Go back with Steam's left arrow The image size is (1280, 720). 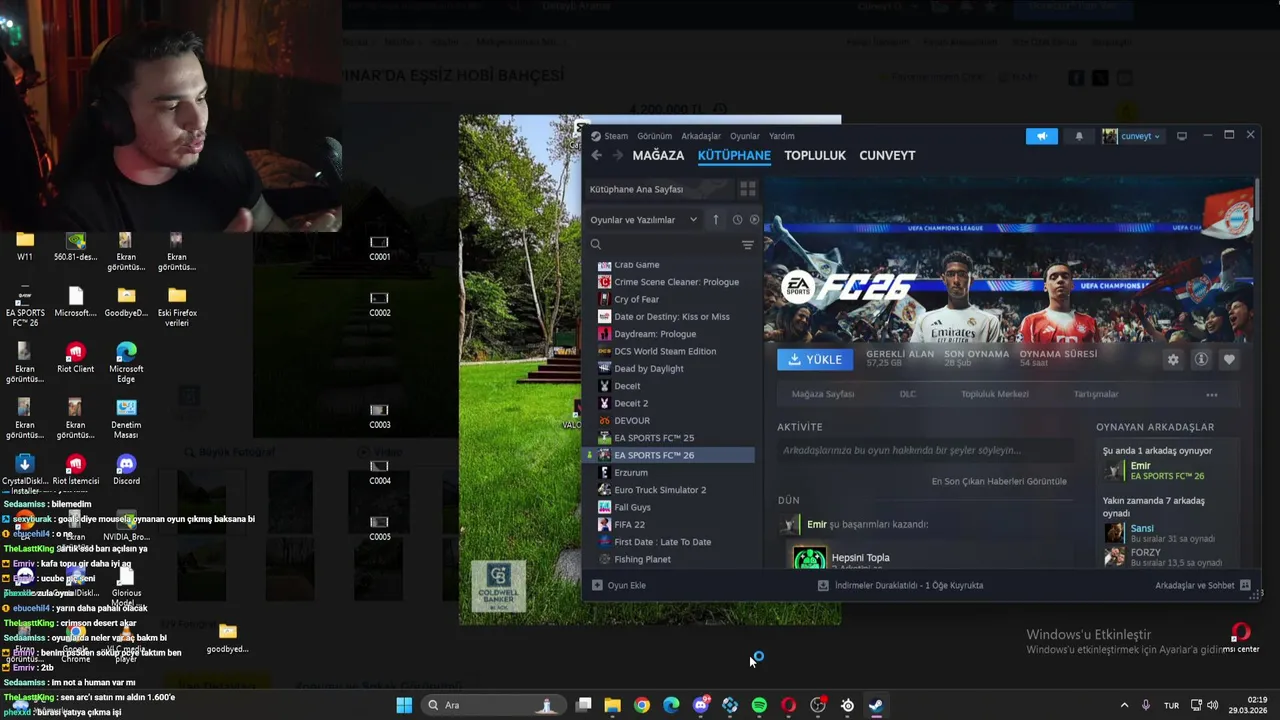point(596,155)
